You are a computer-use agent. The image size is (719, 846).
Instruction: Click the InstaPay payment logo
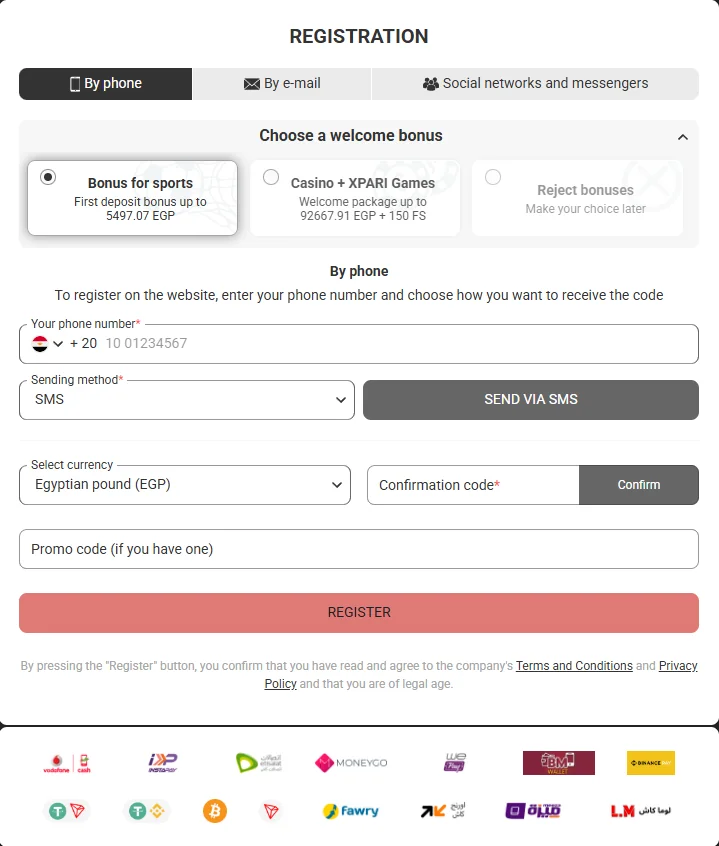pos(163,762)
